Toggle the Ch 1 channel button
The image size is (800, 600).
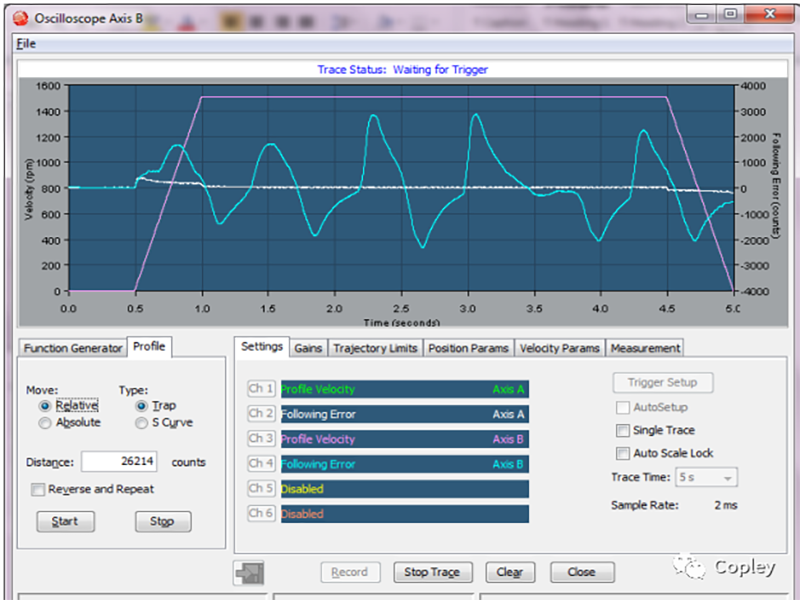click(261, 389)
